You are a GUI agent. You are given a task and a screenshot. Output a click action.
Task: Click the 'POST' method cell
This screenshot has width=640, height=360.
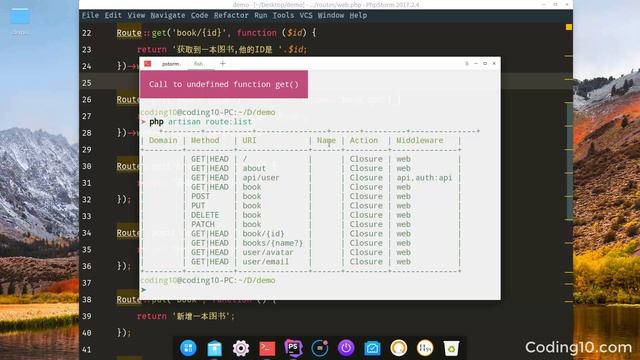coord(200,196)
